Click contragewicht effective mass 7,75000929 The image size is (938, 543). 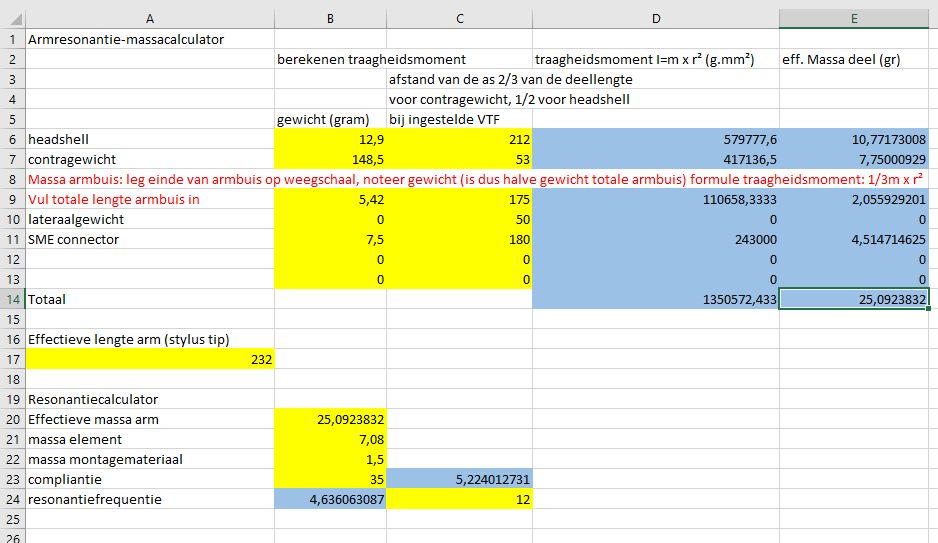tap(854, 160)
